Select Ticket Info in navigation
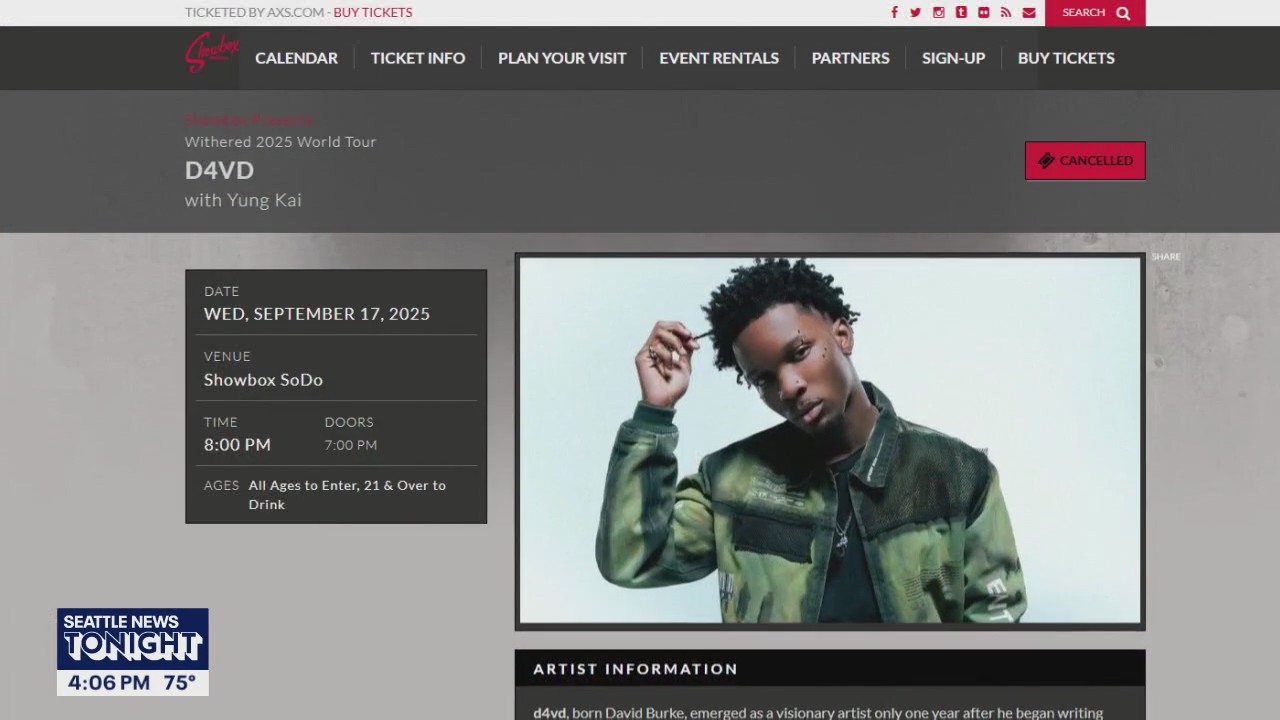This screenshot has height=720, width=1280. click(x=418, y=58)
